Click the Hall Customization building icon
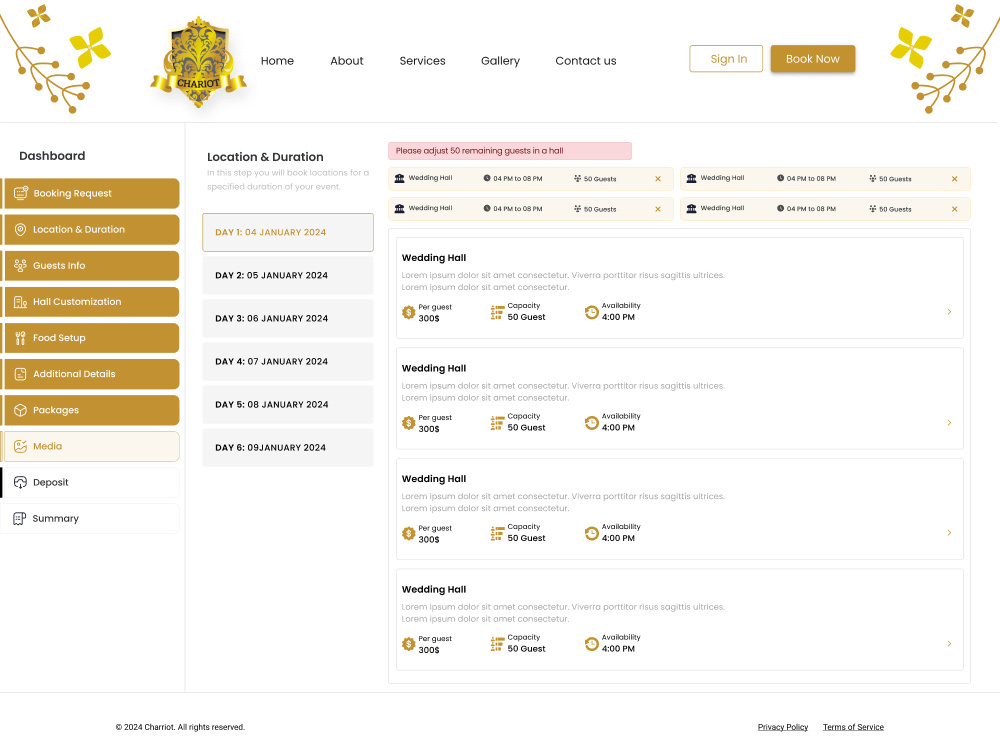 tap(20, 302)
